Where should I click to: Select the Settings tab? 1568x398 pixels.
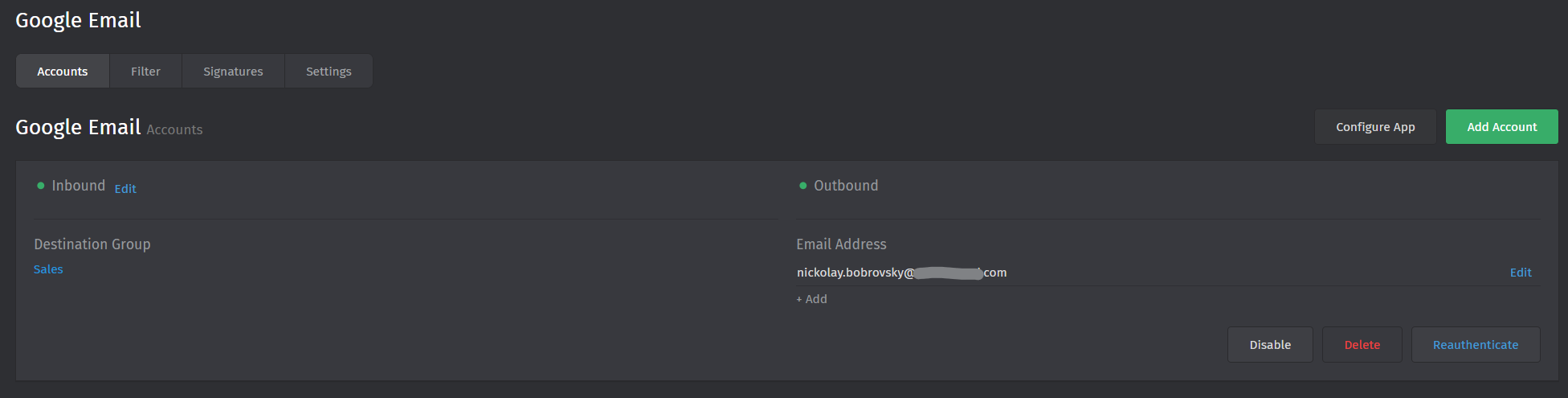(329, 72)
